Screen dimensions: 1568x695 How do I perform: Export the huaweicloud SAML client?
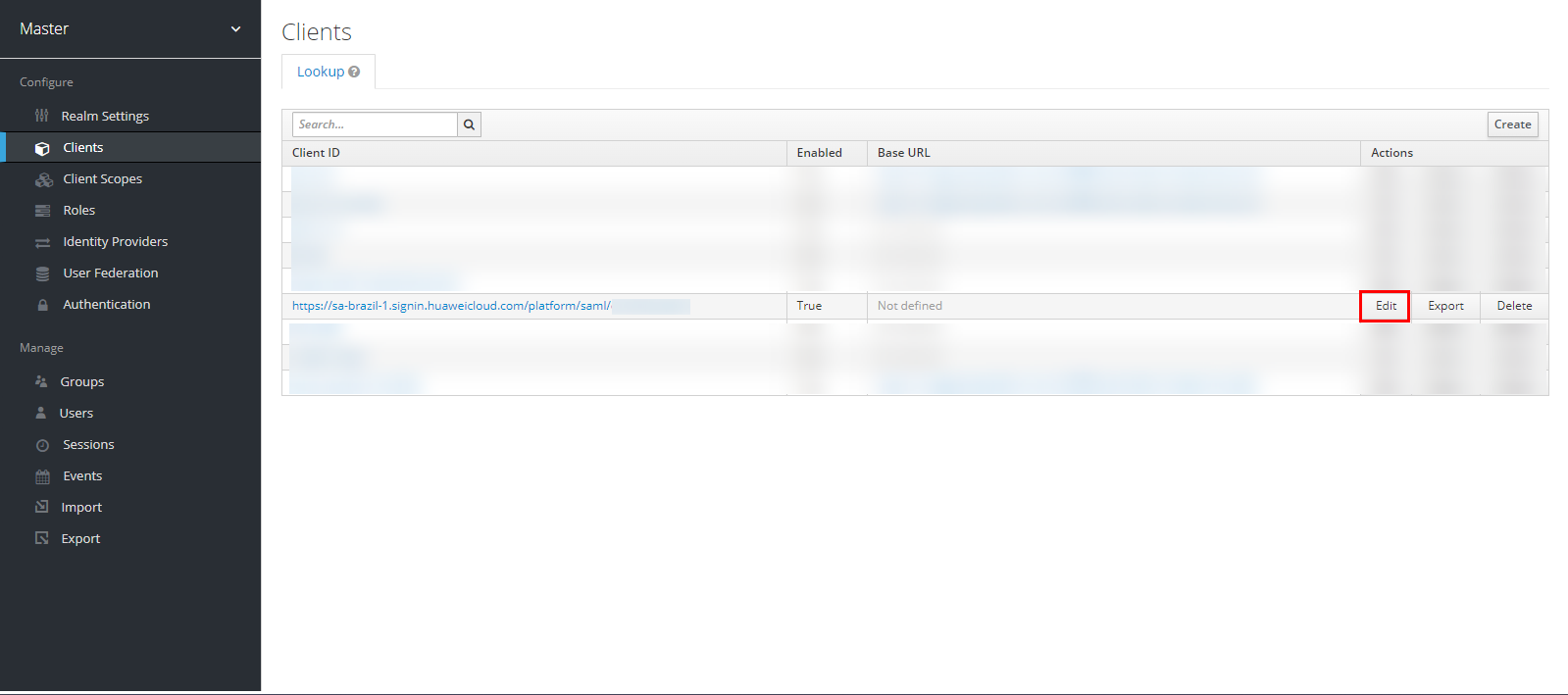pos(1445,306)
